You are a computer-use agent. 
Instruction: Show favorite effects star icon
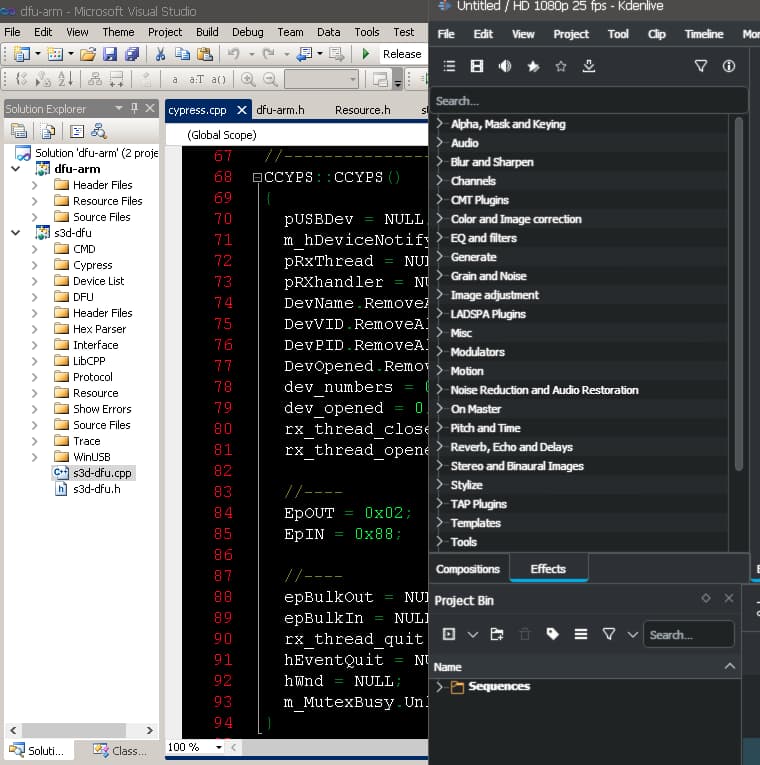tap(561, 66)
